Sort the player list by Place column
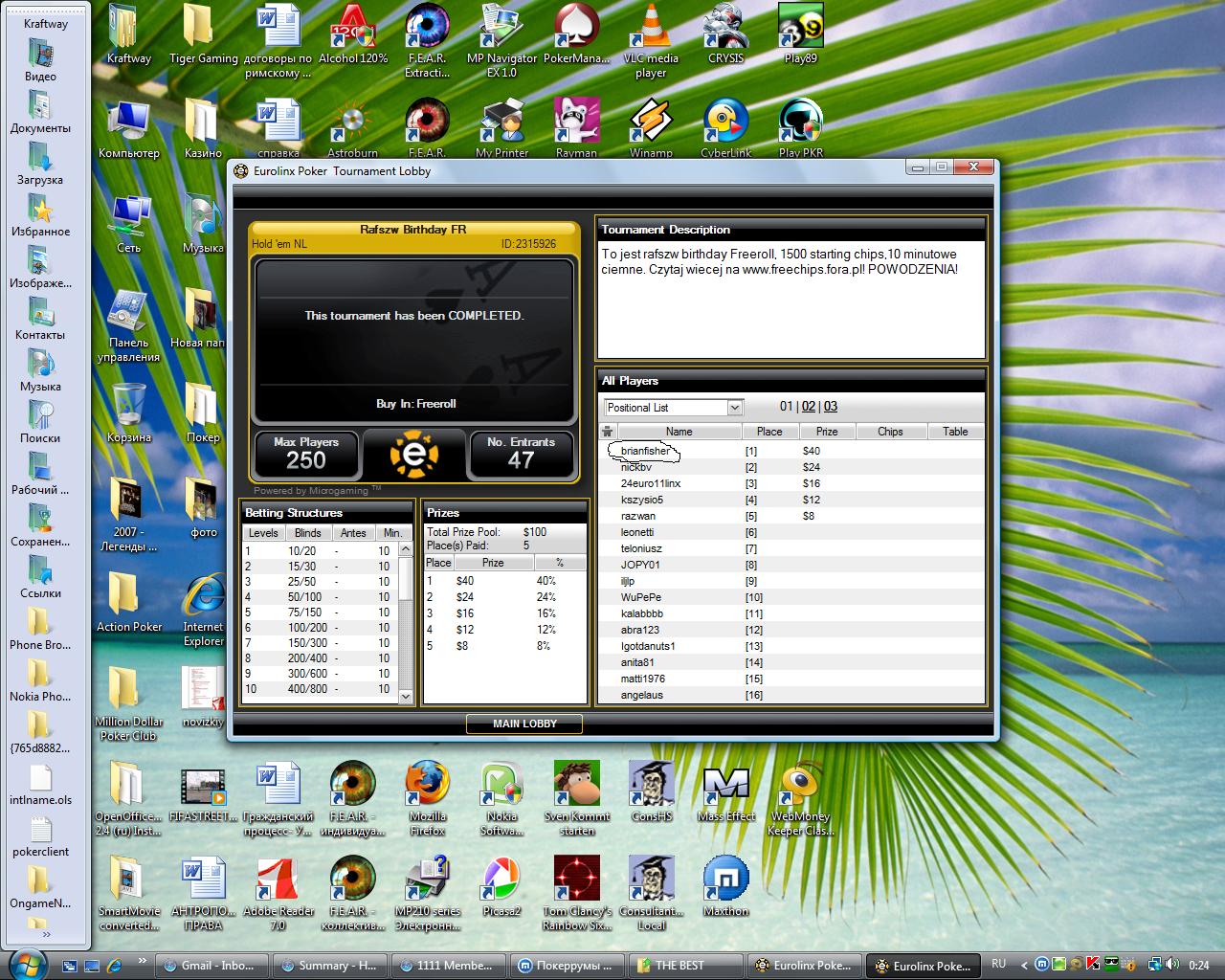Screen dimensions: 1225x980 769,432
